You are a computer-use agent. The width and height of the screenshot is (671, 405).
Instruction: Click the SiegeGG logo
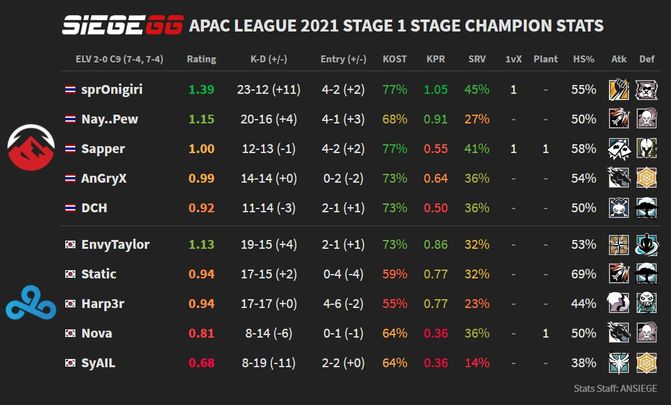click(x=123, y=25)
